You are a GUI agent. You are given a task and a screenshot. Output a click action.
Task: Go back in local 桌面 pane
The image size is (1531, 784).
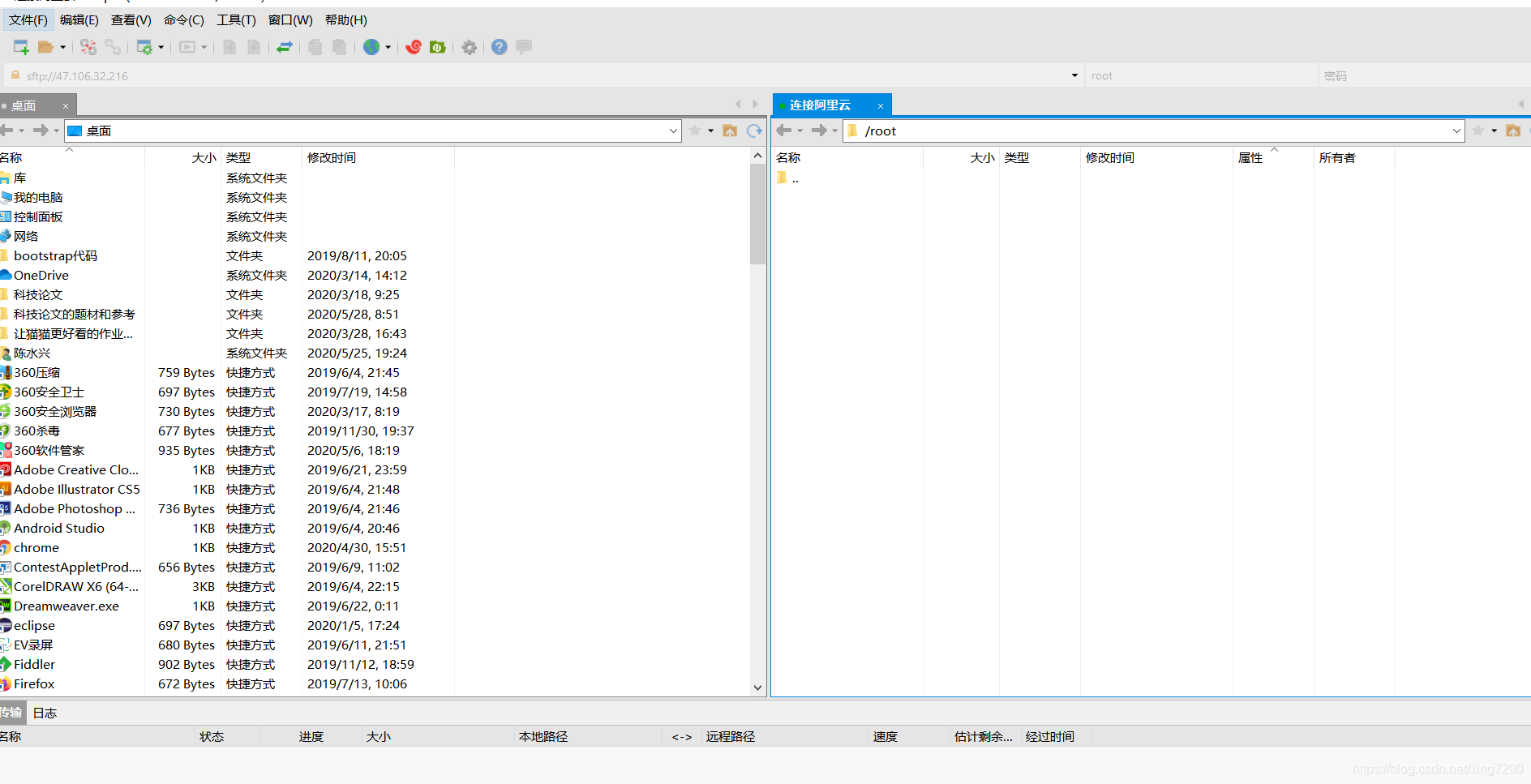7,131
